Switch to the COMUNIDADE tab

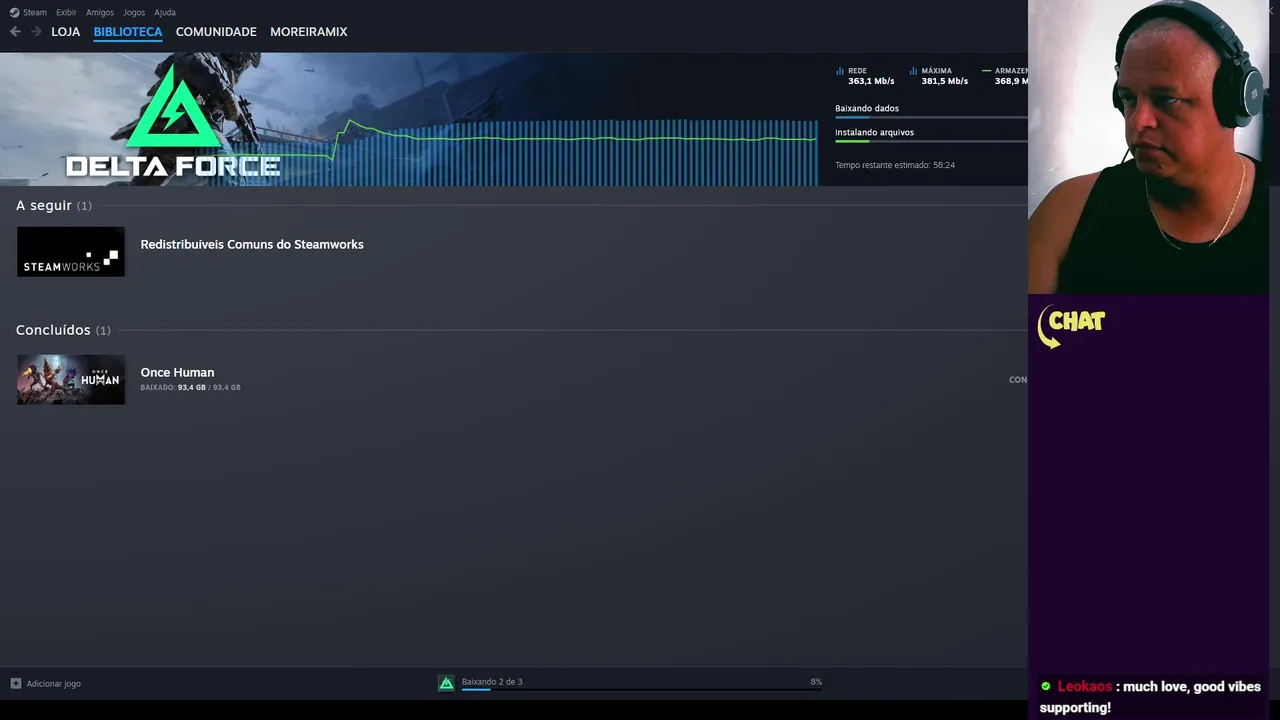(x=216, y=32)
